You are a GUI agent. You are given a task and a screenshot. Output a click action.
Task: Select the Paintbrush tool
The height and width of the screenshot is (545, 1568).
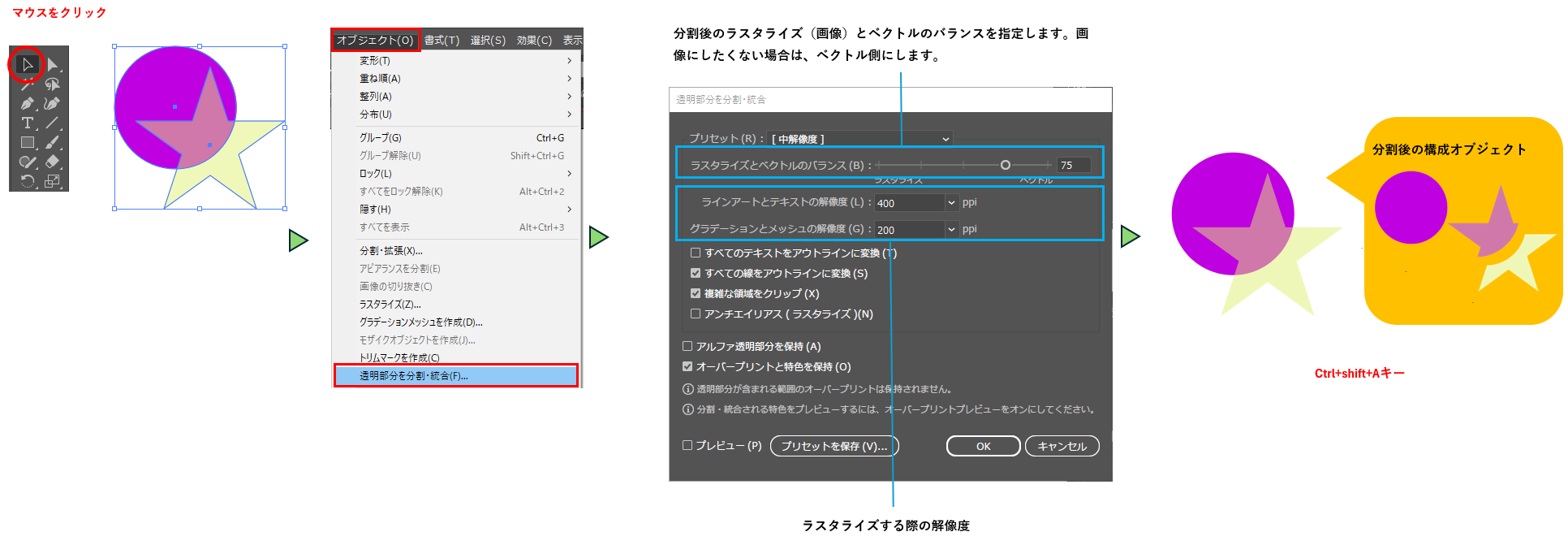click(53, 143)
